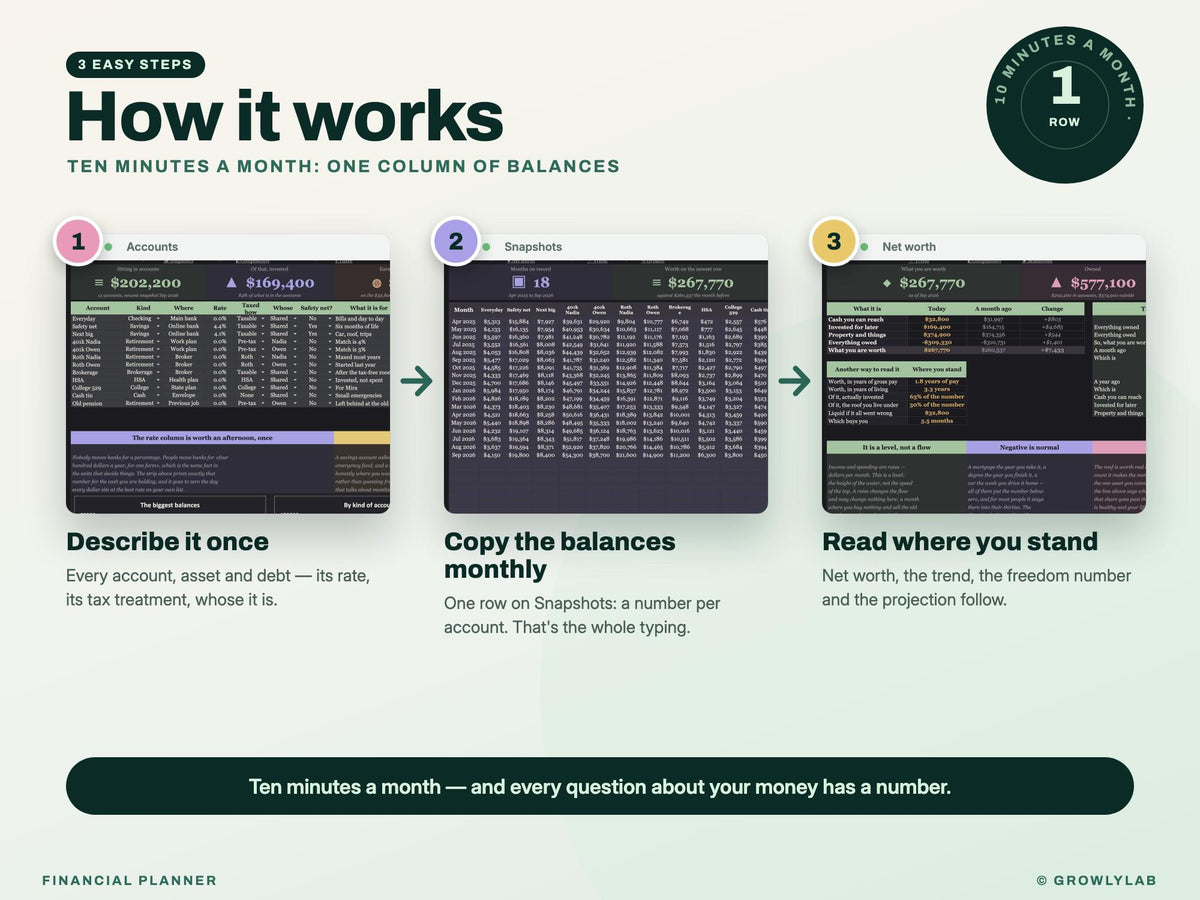This screenshot has height=900, width=1200.
Task: Click the green dot beside the Accounts title
Action: pos(108,247)
